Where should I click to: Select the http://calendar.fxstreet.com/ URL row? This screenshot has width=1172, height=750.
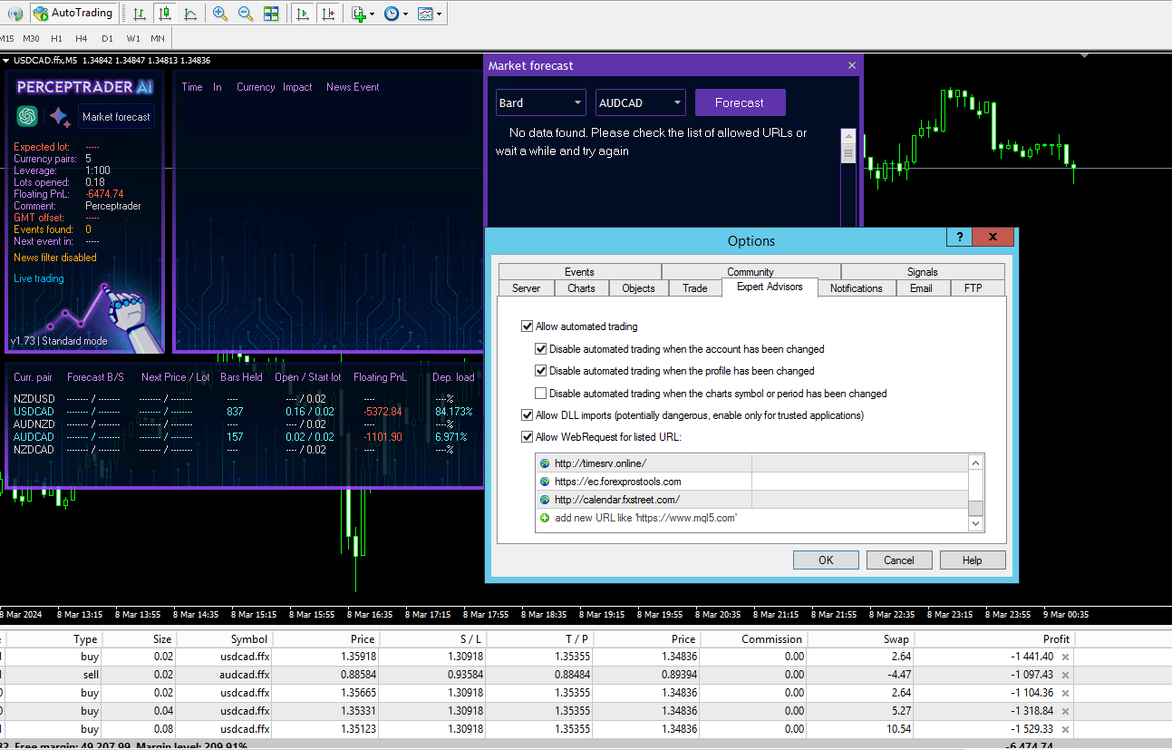[x=752, y=500]
